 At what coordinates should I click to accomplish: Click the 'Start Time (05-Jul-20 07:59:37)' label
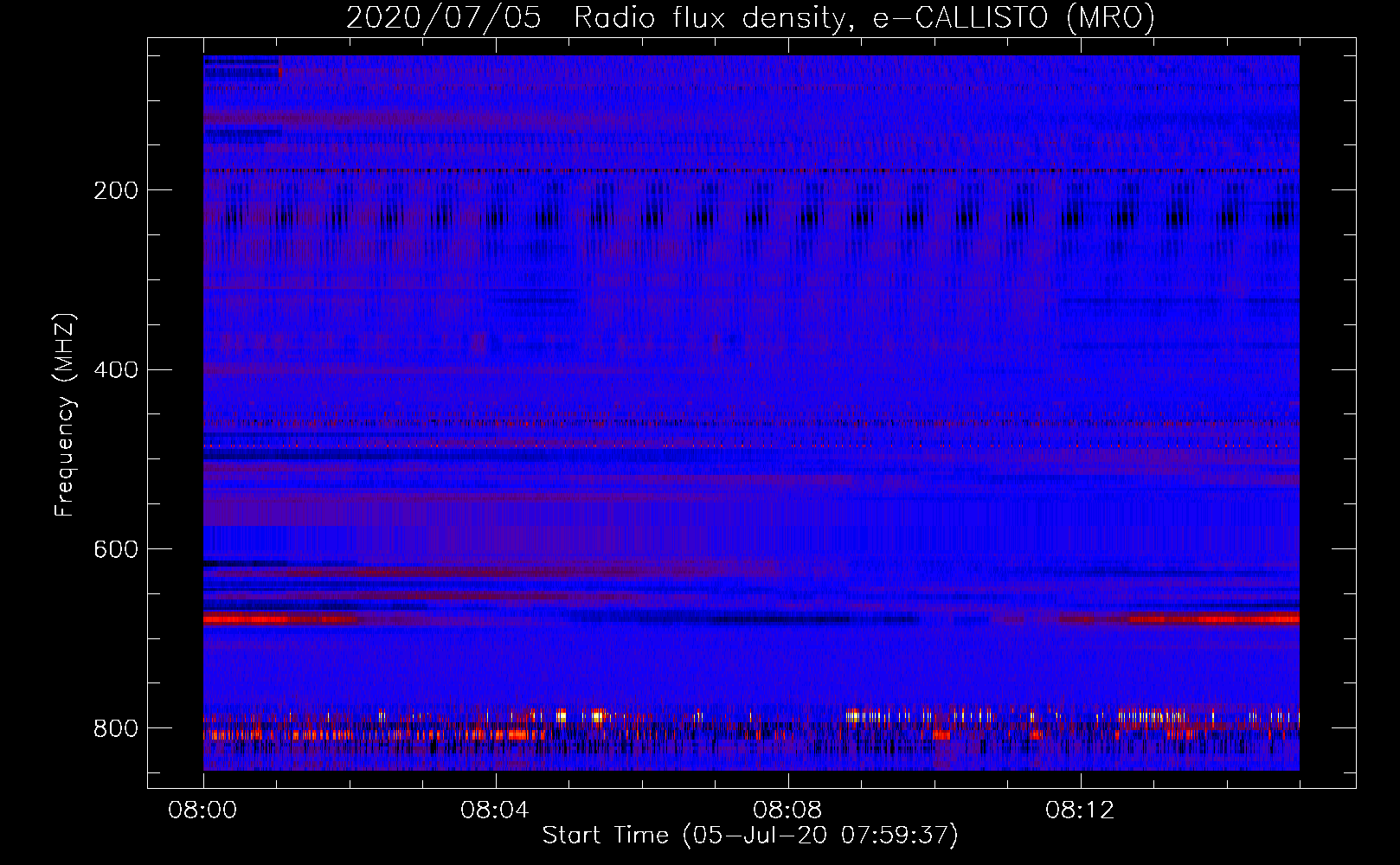click(750, 836)
